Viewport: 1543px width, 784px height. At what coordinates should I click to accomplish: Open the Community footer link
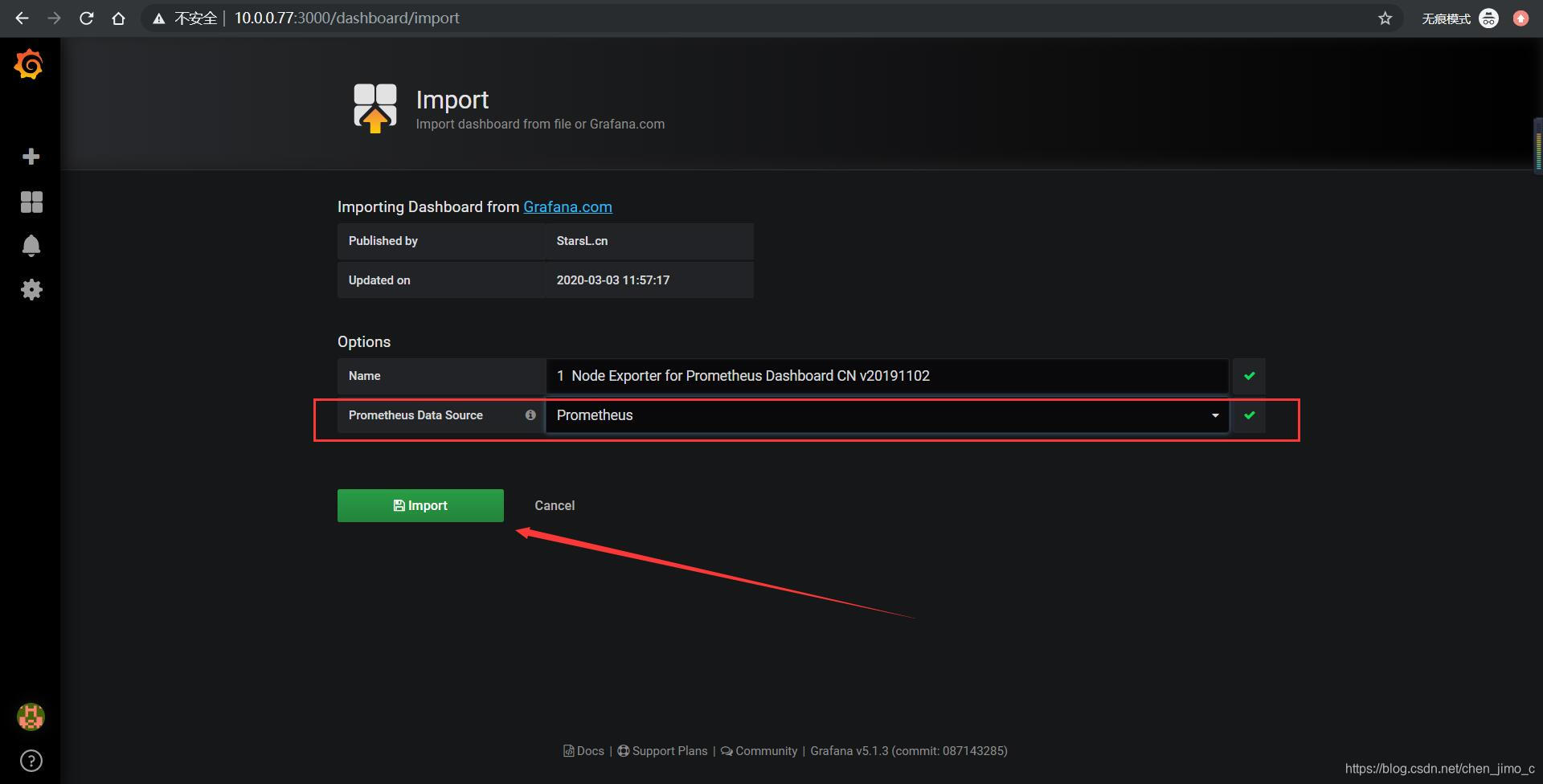pos(759,751)
